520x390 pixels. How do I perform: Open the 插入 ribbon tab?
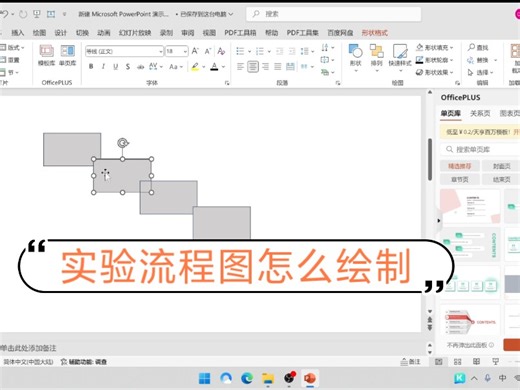pyautogui.click(x=18, y=33)
